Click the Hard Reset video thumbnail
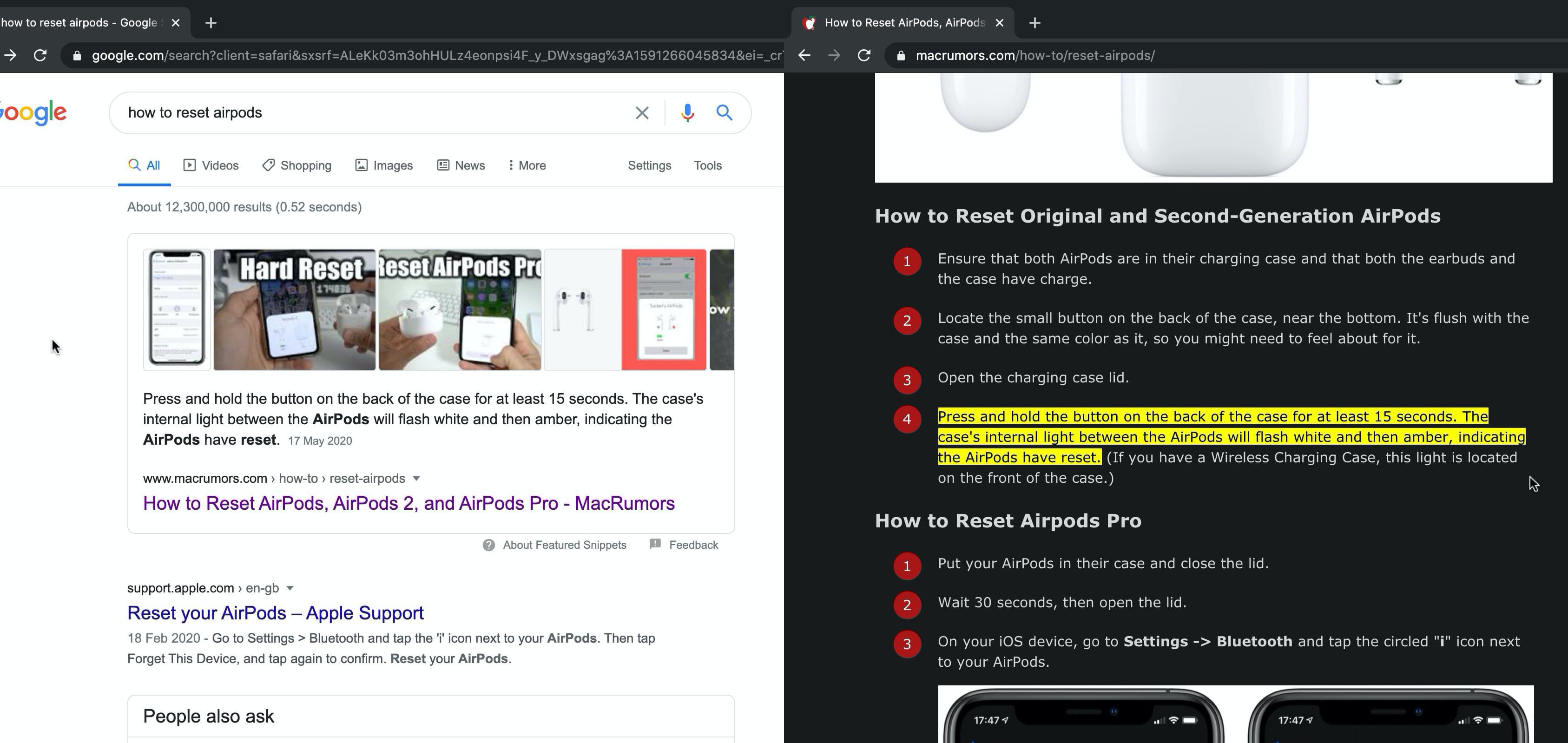 [294, 310]
